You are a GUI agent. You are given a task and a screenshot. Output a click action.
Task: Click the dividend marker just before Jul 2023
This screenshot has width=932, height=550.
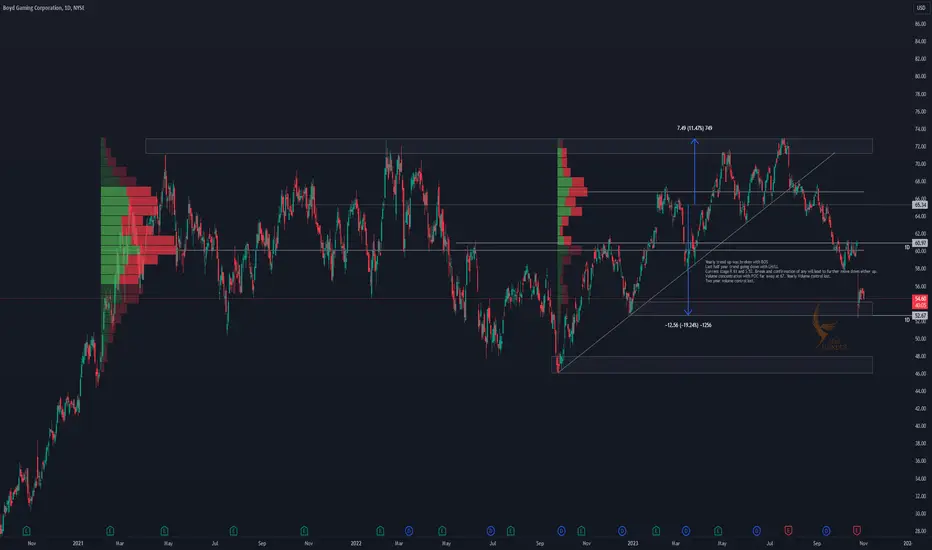point(757,530)
